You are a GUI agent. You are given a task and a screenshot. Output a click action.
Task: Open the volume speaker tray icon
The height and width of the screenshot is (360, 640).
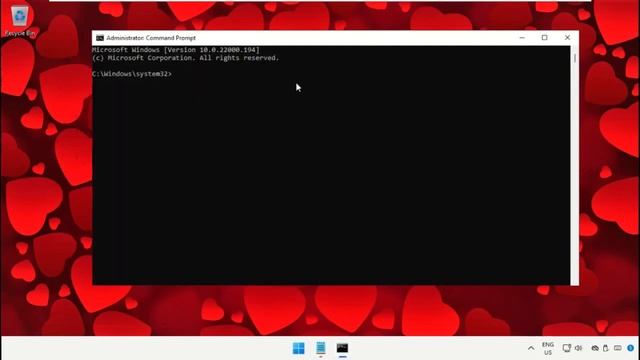(578, 348)
